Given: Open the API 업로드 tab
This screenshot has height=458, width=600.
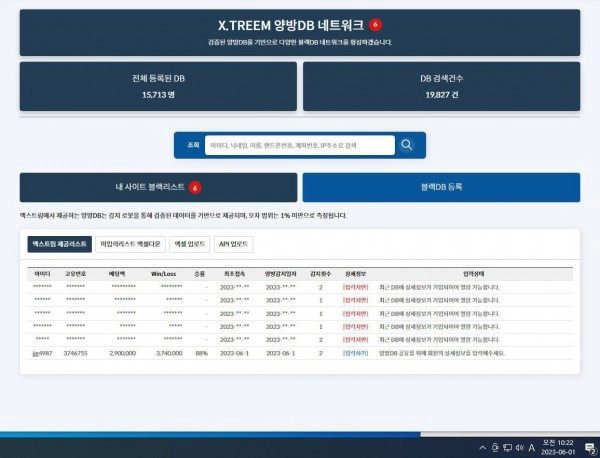Looking at the screenshot, I should pyautogui.click(x=233, y=244).
